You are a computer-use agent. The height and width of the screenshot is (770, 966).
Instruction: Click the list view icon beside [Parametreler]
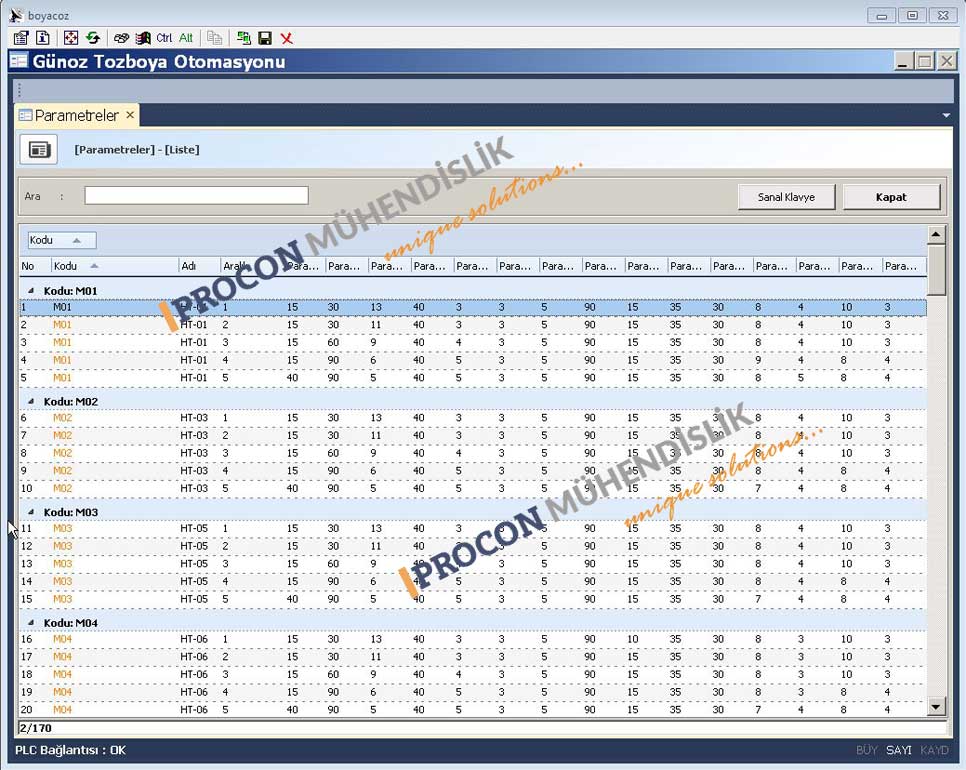point(39,150)
